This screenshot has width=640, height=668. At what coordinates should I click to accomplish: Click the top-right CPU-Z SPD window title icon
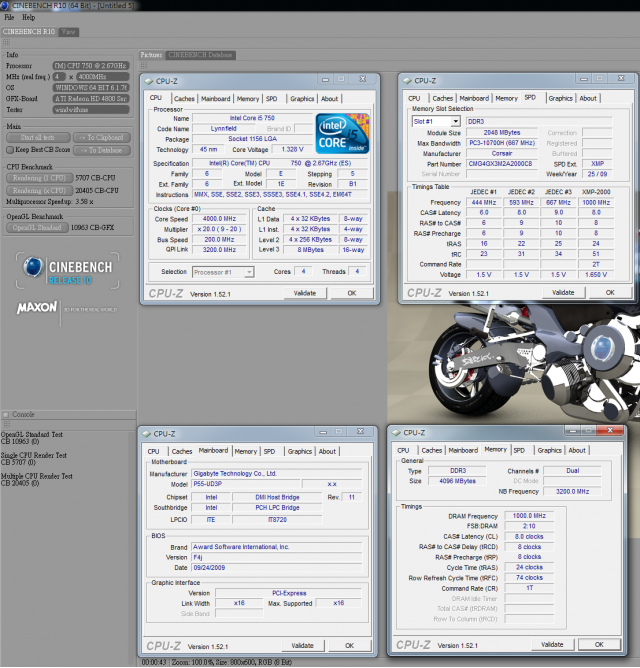pyautogui.click(x=407, y=81)
